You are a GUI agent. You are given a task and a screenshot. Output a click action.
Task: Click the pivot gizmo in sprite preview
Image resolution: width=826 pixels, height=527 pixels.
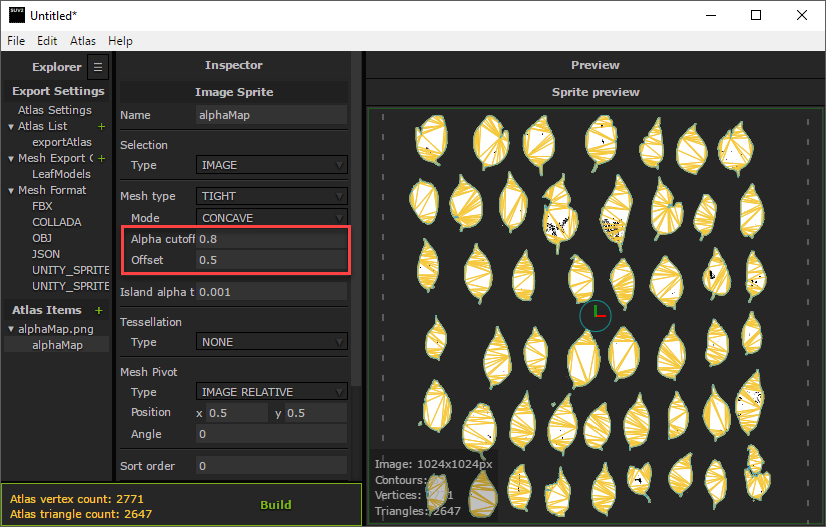pos(595,315)
